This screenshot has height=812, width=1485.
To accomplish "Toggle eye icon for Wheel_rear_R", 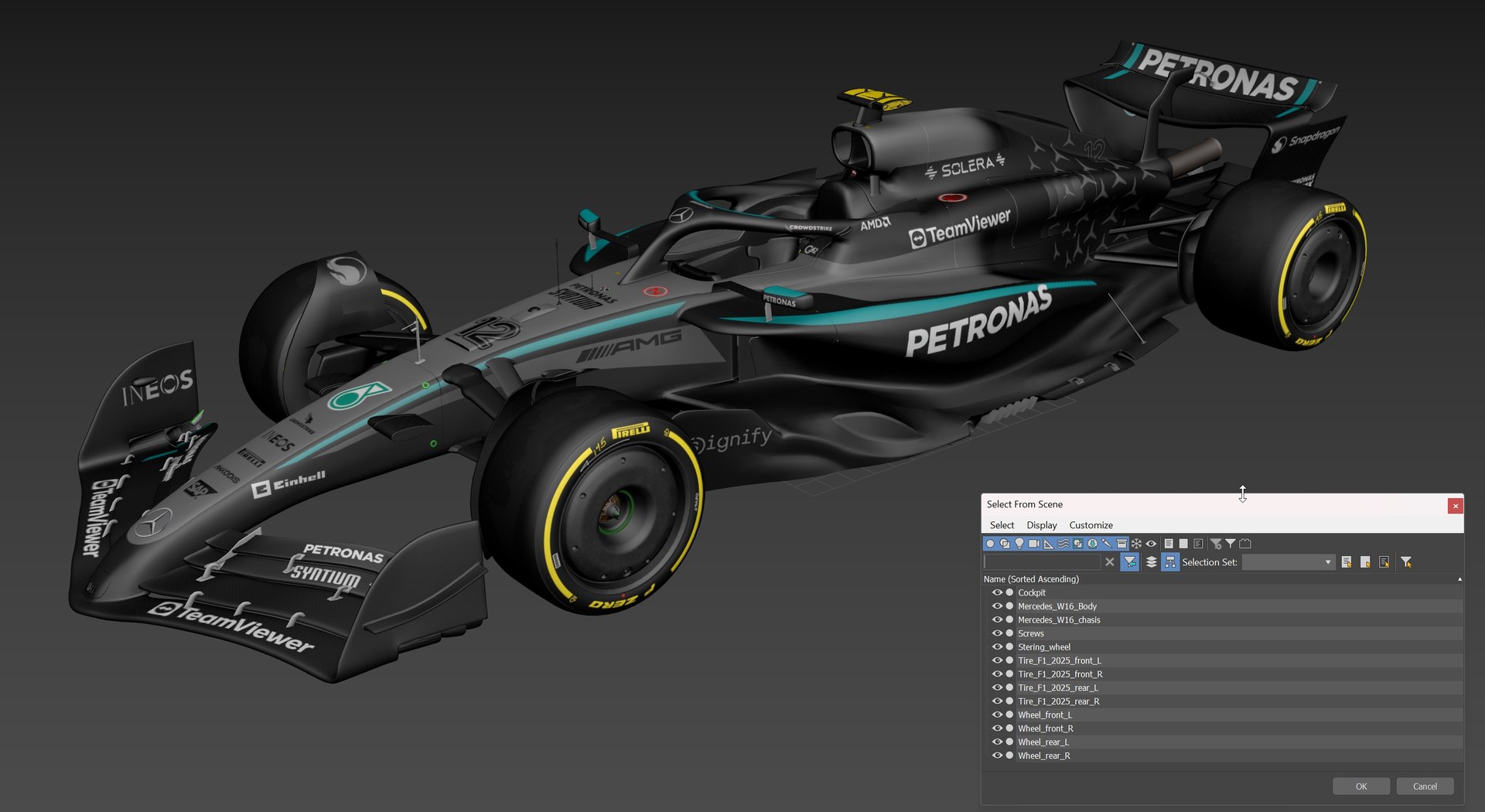I will 997,756.
